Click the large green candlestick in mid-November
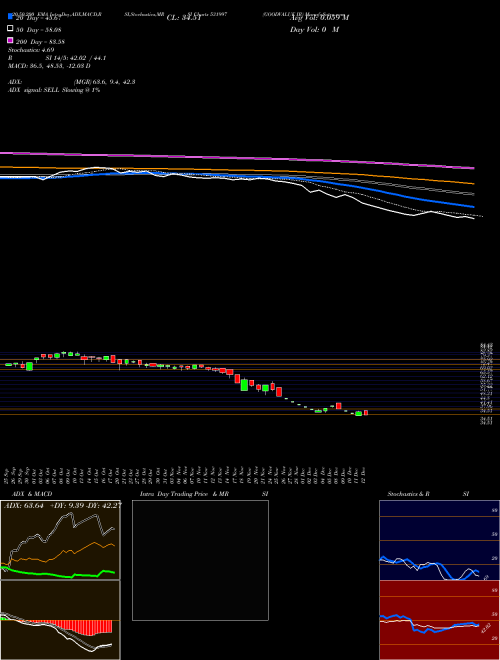The width and height of the screenshot is (500, 660). click(244, 385)
